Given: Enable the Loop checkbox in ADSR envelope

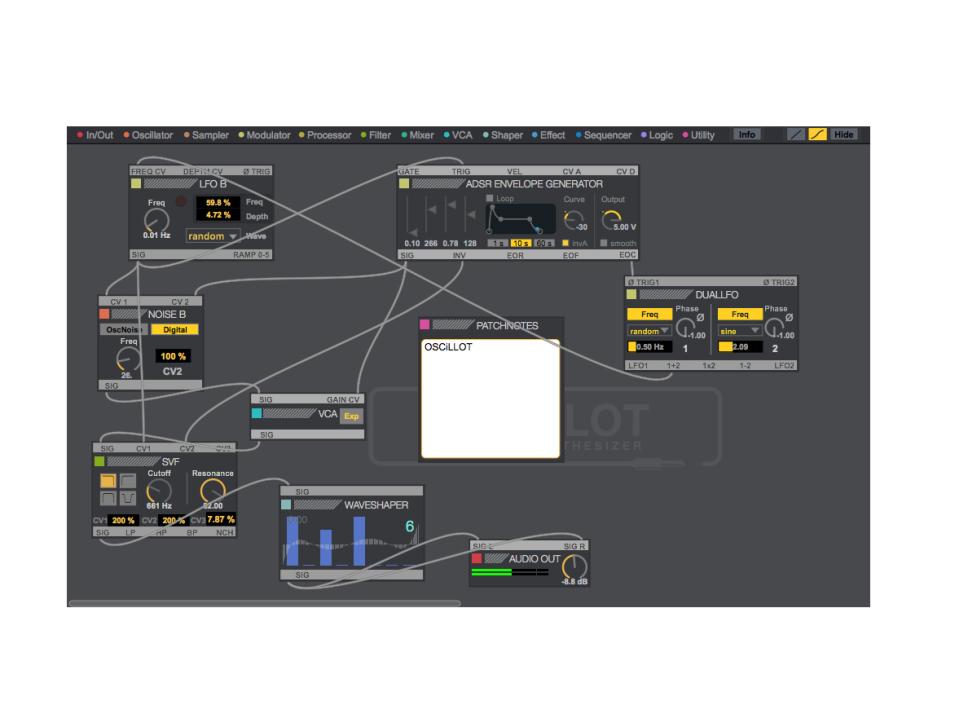Looking at the screenshot, I should click(x=490, y=198).
